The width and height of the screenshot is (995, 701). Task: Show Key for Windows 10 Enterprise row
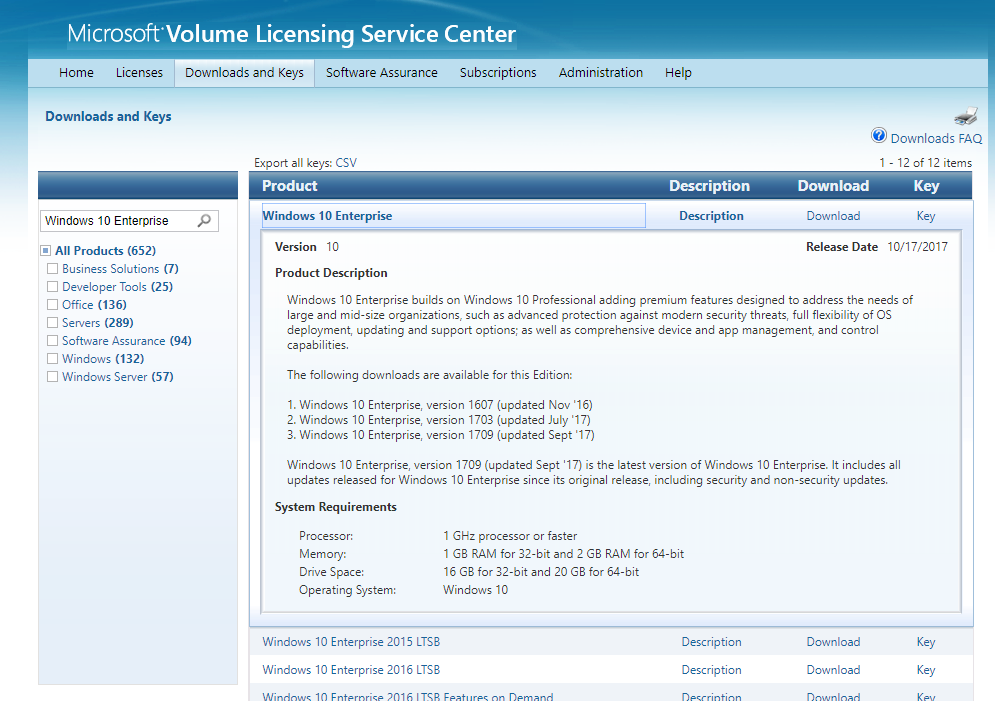pos(926,216)
